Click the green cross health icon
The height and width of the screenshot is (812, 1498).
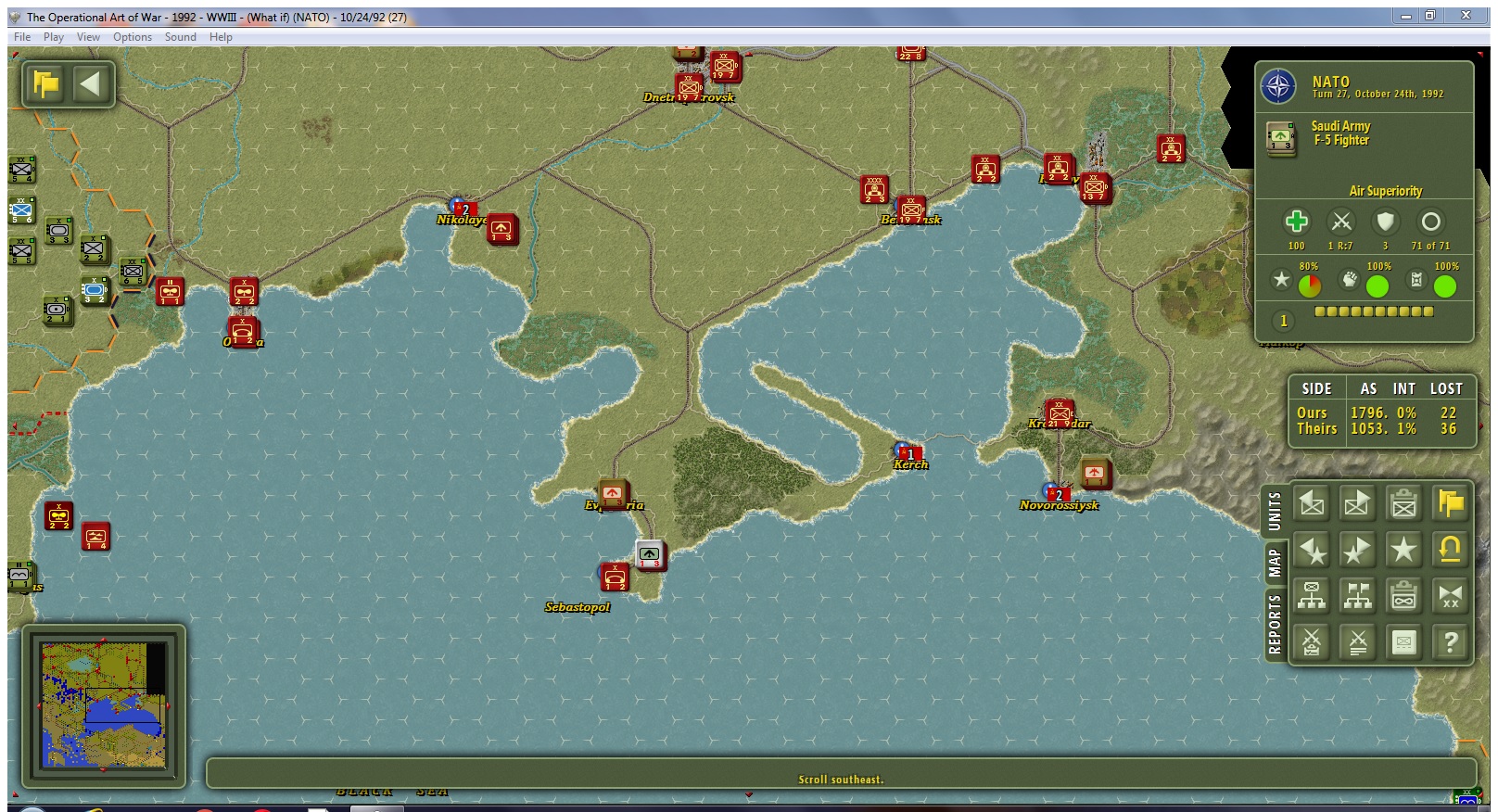pos(1296,222)
